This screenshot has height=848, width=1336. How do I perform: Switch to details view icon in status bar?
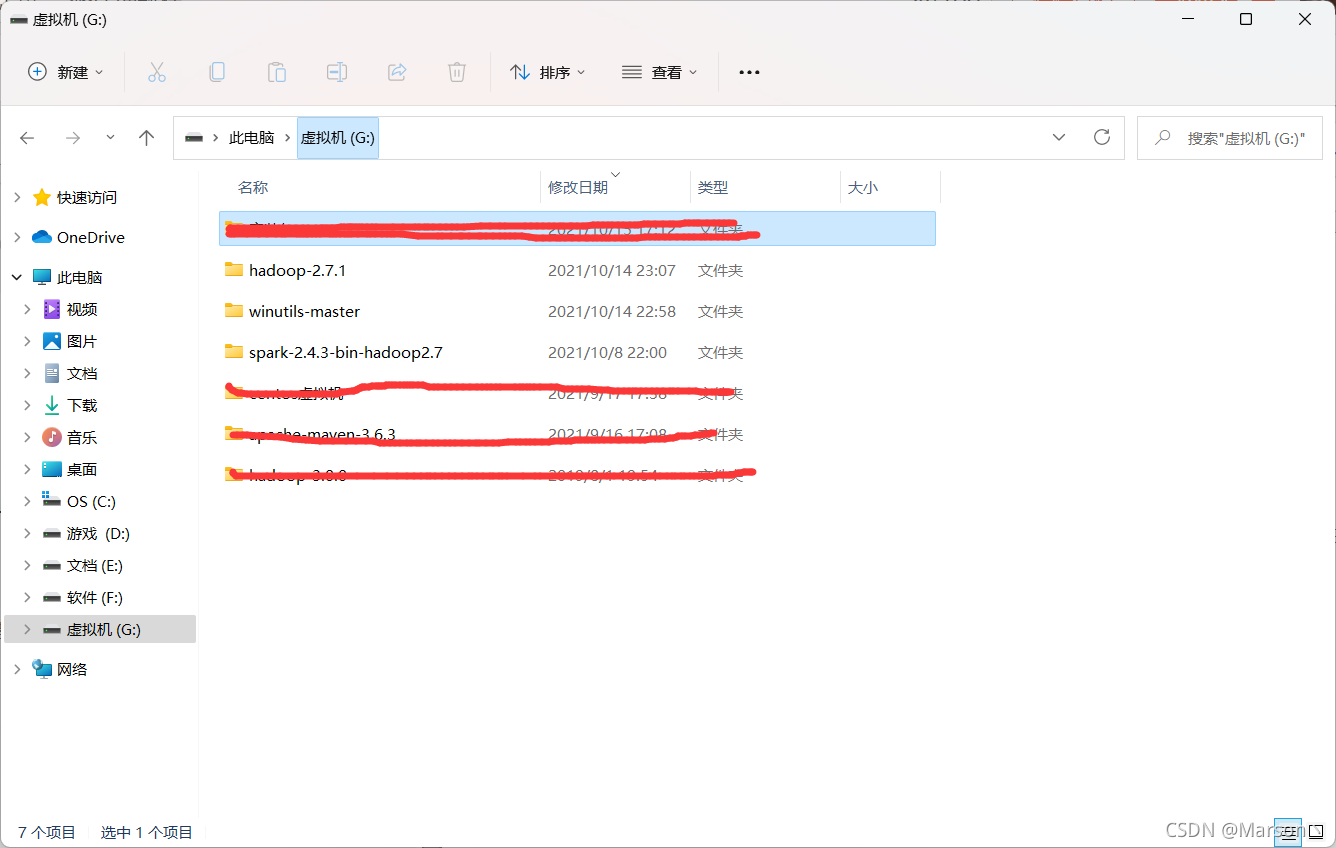click(1288, 831)
